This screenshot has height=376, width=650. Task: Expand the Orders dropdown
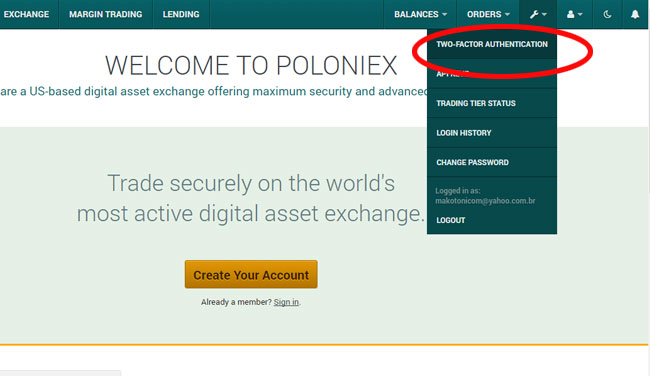click(488, 15)
